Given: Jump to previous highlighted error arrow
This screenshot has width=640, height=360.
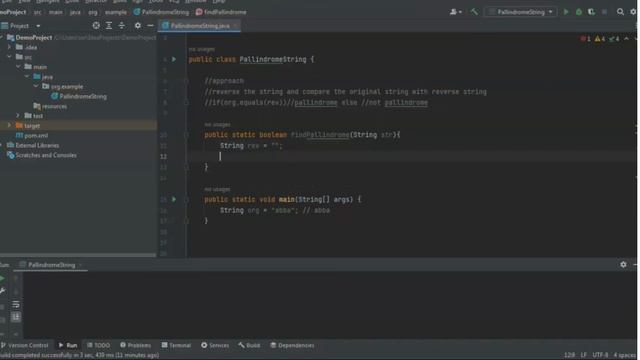Looking at the screenshot, I should point(627,39).
